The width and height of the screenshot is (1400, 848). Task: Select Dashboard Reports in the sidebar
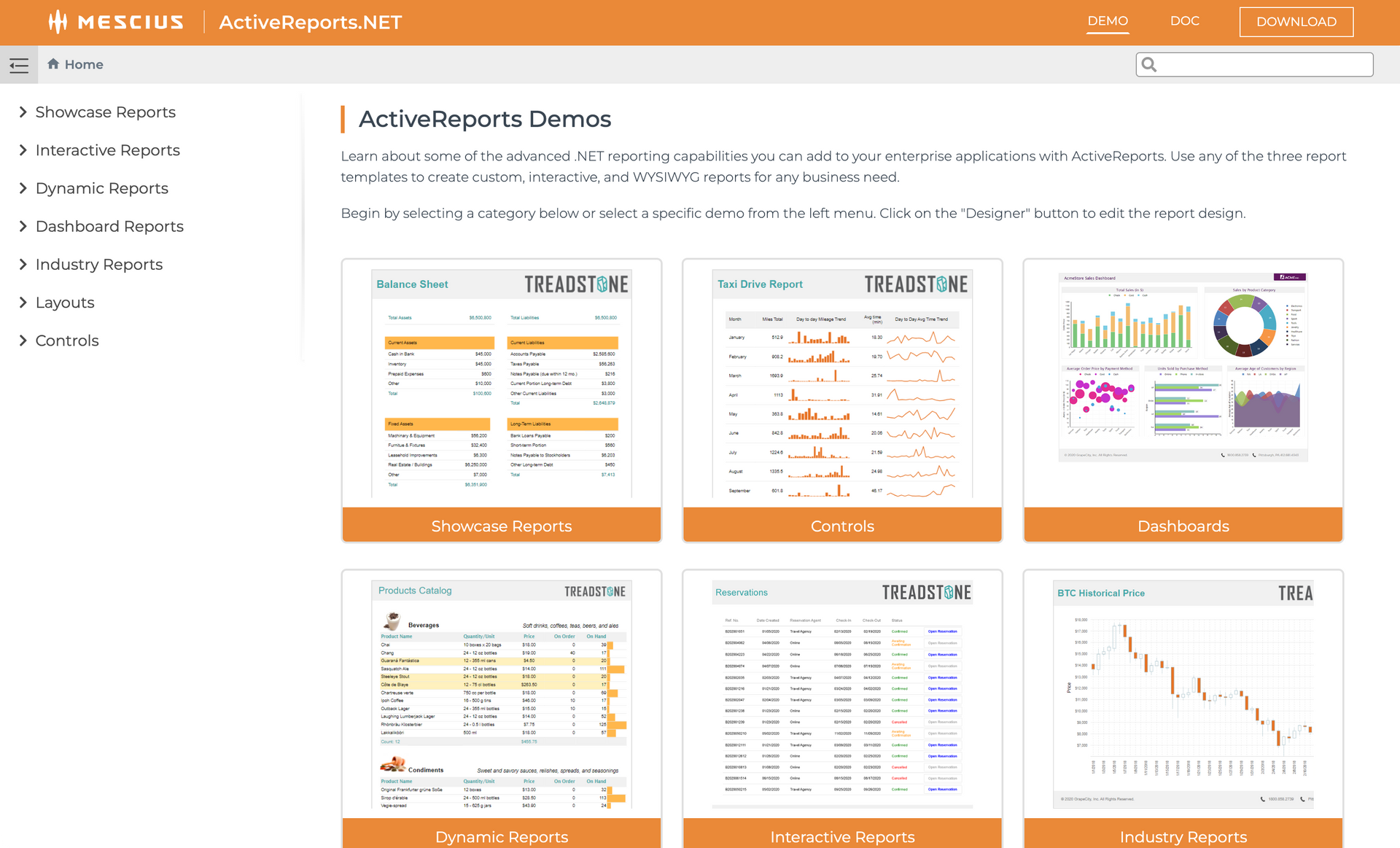click(x=109, y=226)
